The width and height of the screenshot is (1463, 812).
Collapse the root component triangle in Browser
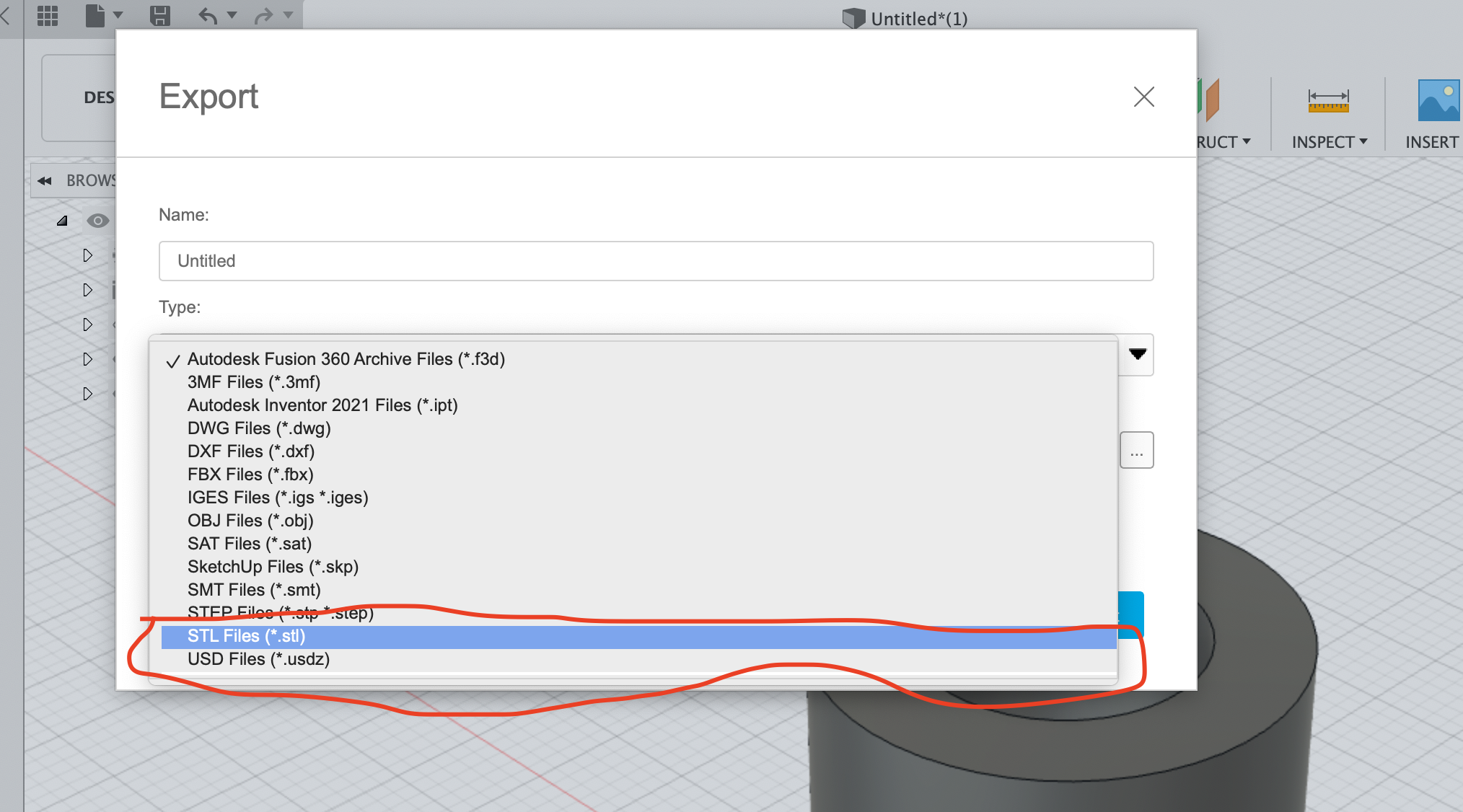click(x=63, y=221)
